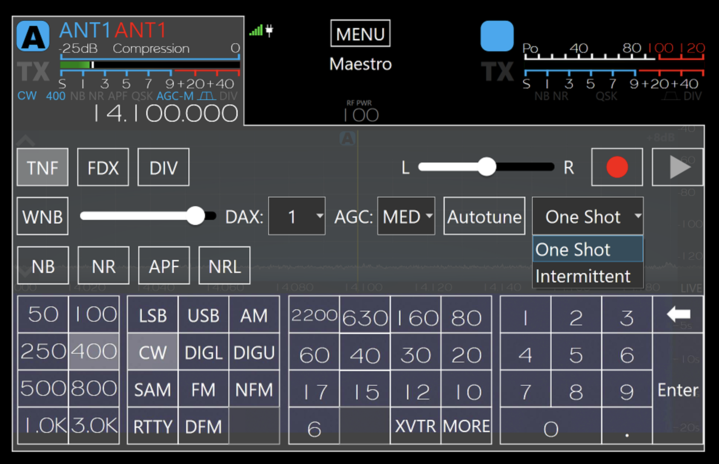
Task: Select the 3.0K filter width
Action: [x=94, y=426]
